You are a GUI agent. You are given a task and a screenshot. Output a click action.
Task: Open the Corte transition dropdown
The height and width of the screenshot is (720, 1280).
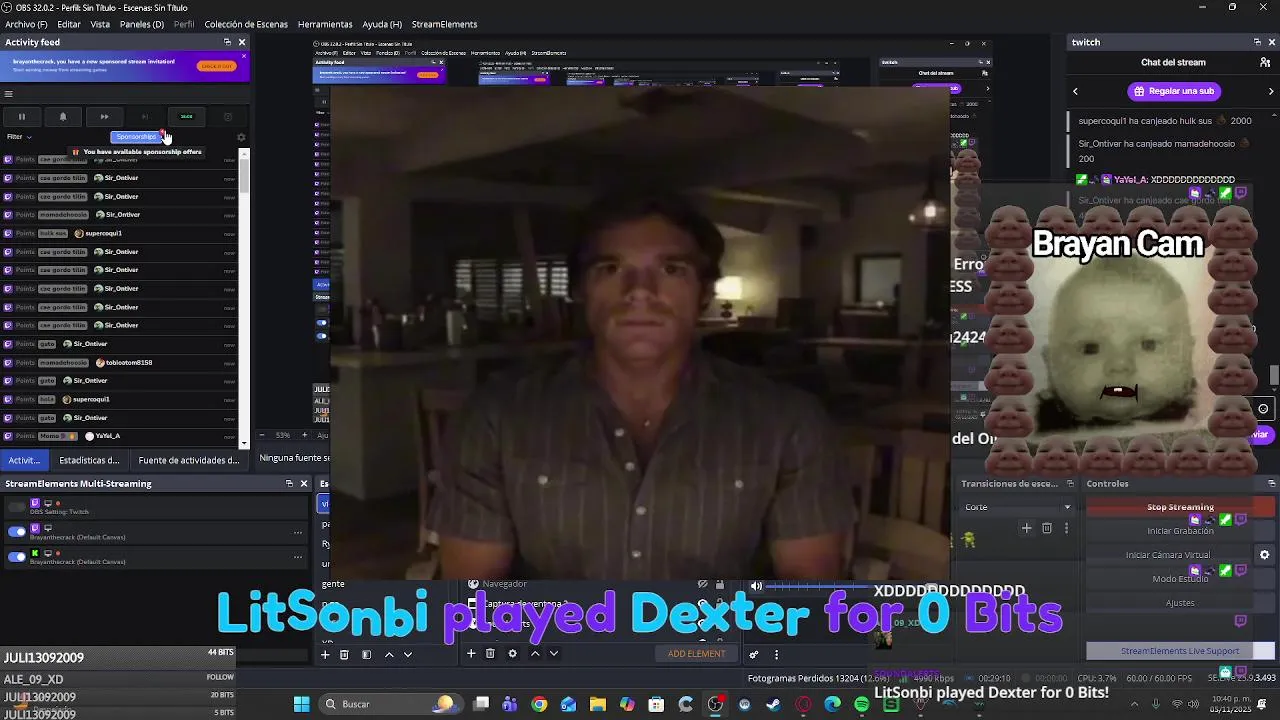(1017, 507)
